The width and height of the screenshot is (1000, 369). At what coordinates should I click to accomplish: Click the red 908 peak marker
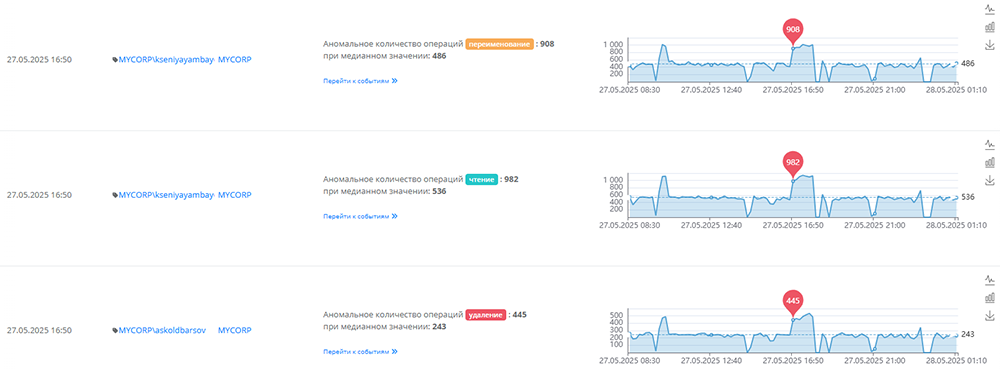tap(793, 30)
